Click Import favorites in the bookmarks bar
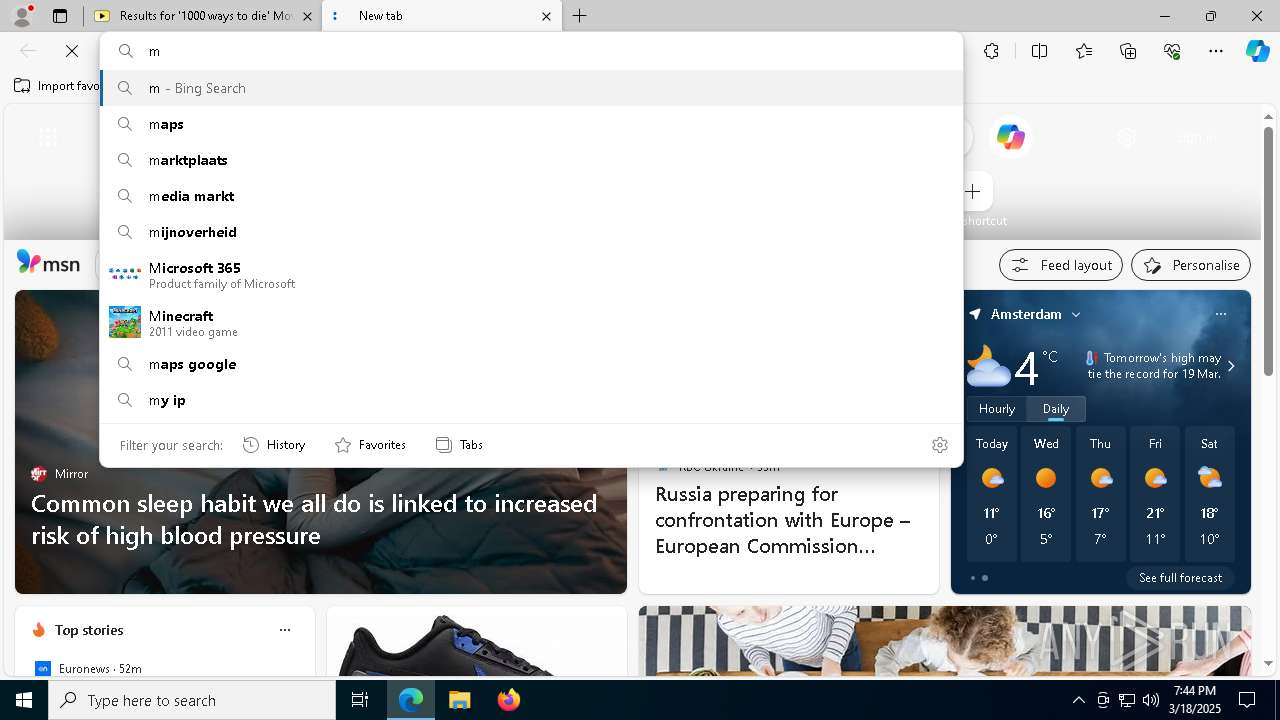Image resolution: width=1280 pixels, height=720 pixels. tap(57, 86)
